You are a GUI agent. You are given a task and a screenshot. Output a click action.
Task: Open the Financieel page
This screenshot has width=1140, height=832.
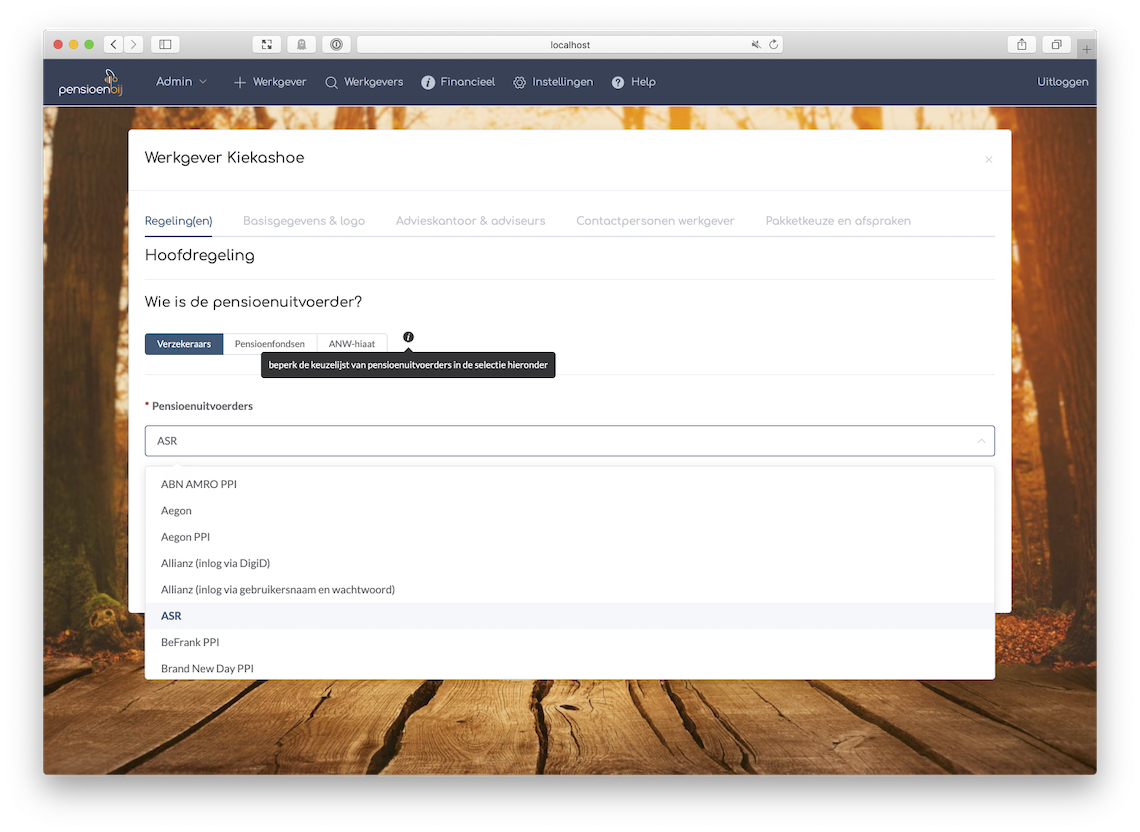[x=458, y=82]
